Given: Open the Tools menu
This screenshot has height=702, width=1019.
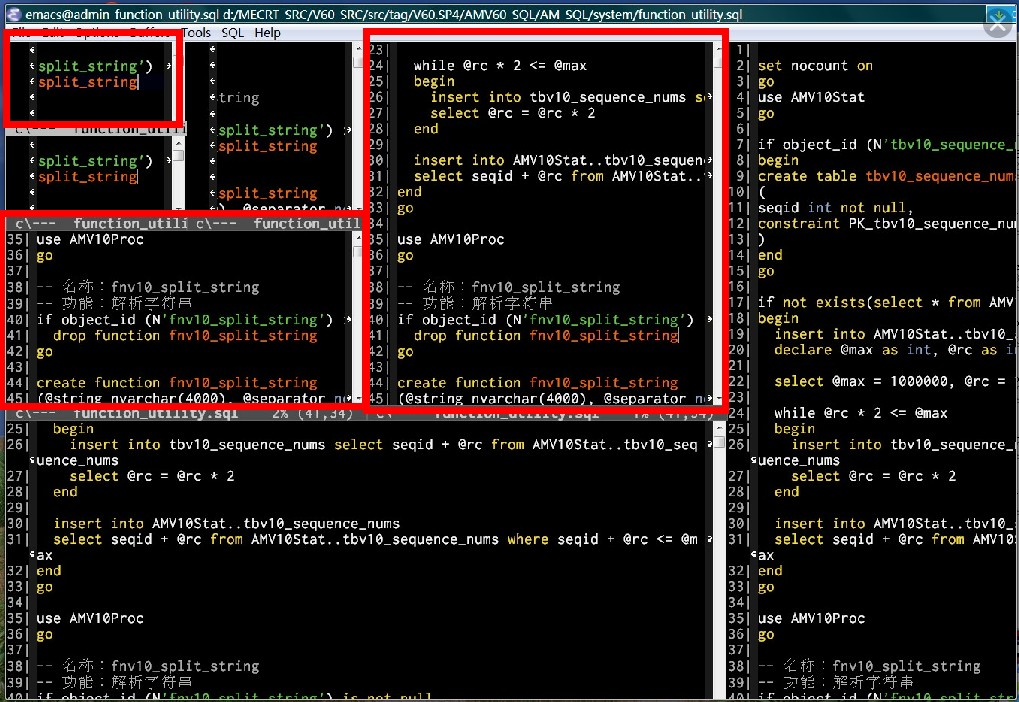Looking at the screenshot, I should click(196, 32).
